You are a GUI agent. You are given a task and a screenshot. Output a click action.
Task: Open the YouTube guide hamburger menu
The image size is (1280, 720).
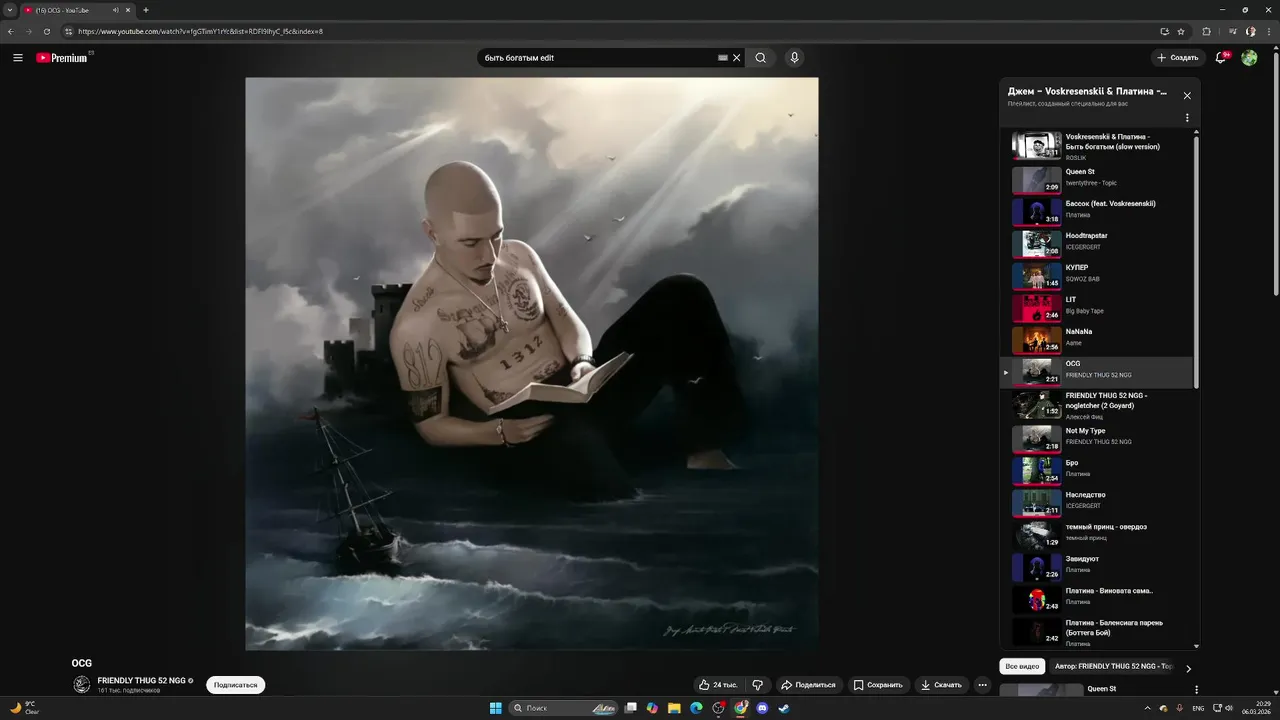[18, 58]
